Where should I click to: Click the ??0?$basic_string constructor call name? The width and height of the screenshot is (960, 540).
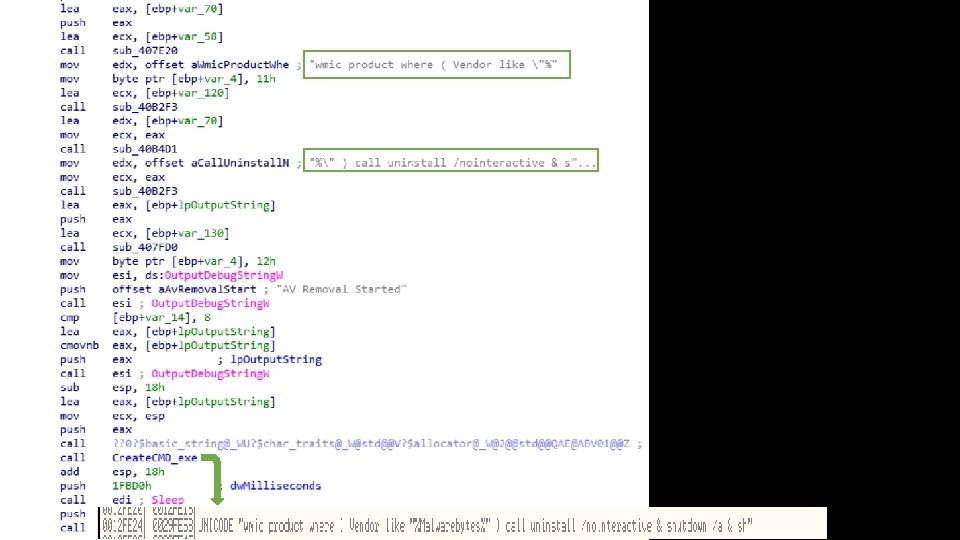coord(370,444)
